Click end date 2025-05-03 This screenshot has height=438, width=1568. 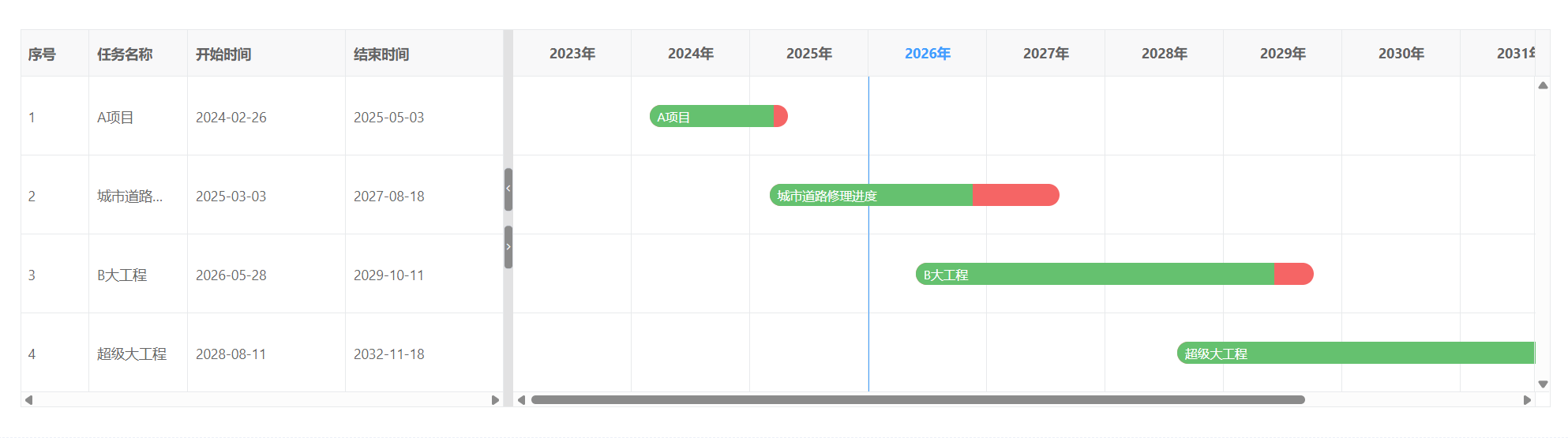[x=389, y=118]
